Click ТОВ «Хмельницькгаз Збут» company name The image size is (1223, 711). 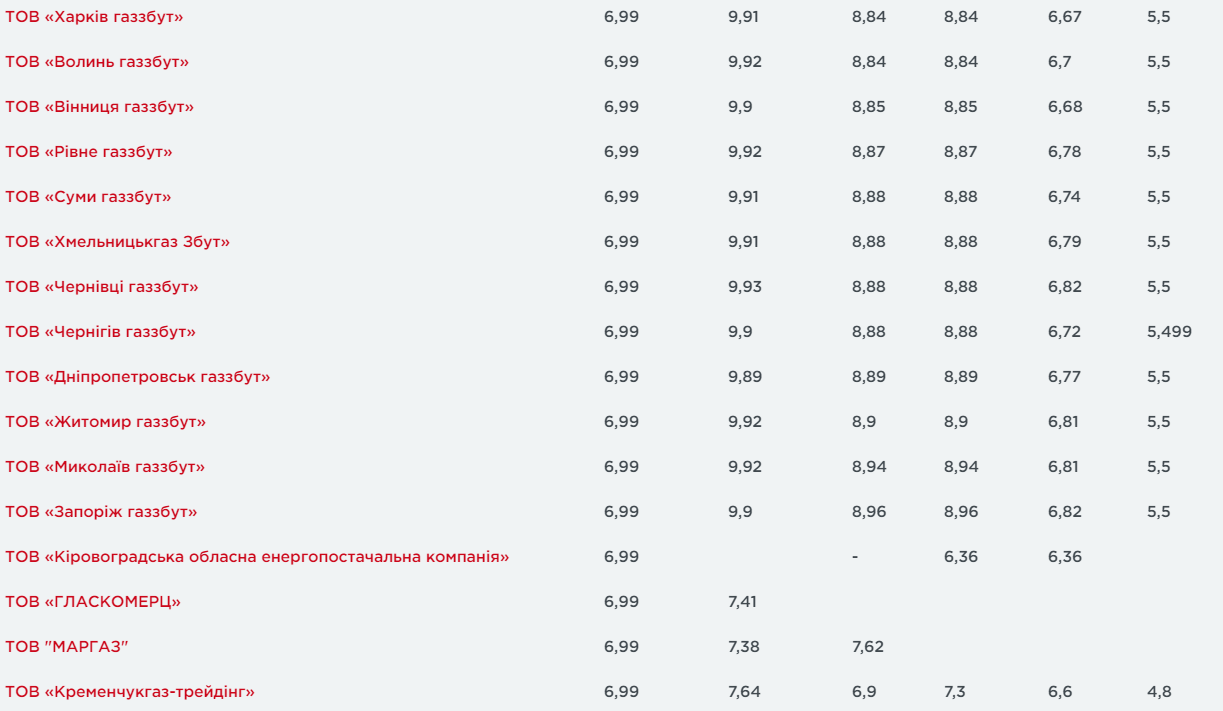(x=117, y=242)
